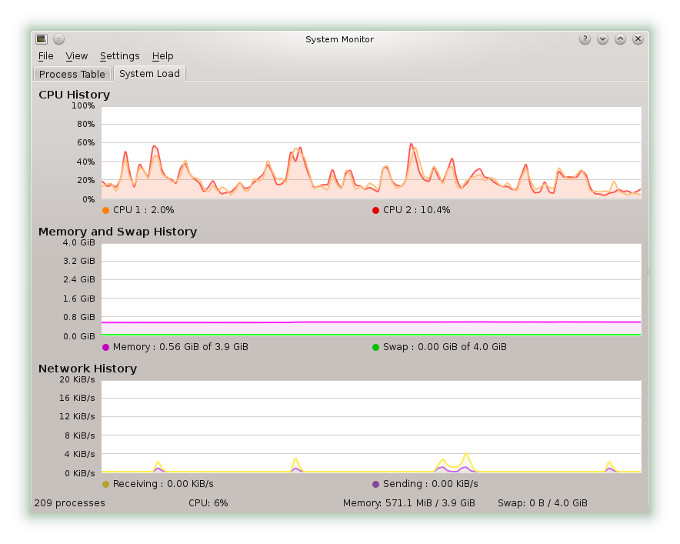Click the Memory and Swap History heading
Image resolution: width=680 pixels, height=544 pixels.
(118, 232)
